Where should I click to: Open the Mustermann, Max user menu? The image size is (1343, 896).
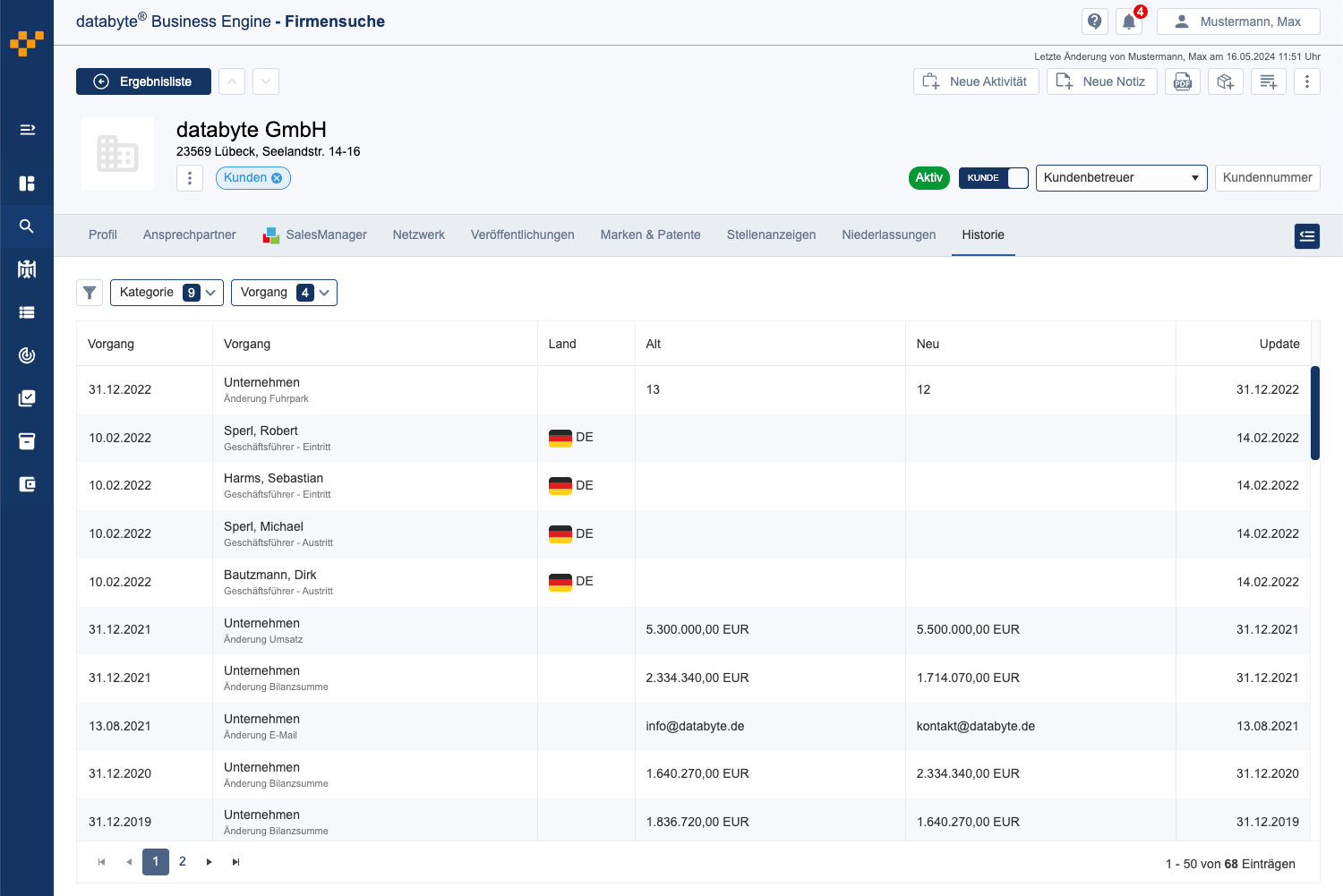1238,21
